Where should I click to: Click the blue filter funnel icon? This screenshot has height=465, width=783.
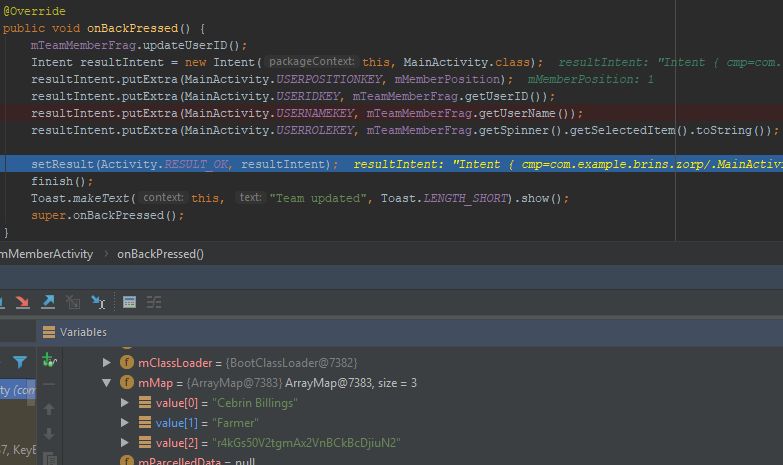pos(20,362)
